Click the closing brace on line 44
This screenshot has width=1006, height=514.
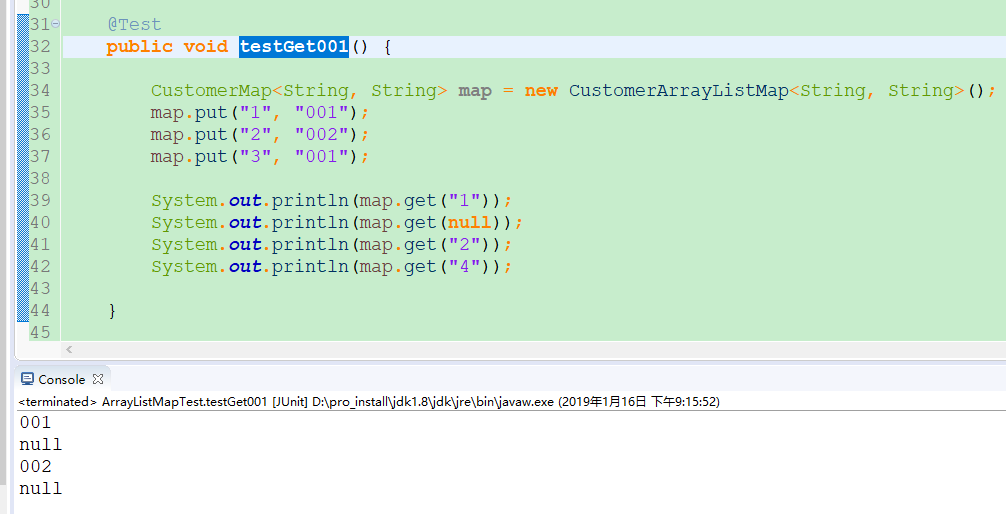[112, 311]
